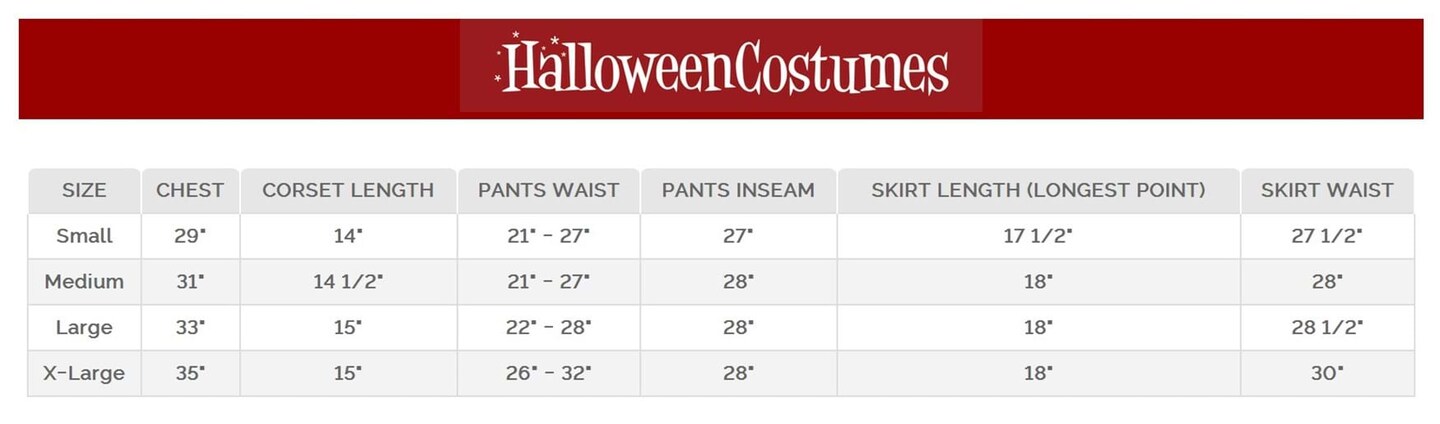Click the Large size row label
This screenshot has height=424, width=1440.
(x=84, y=328)
